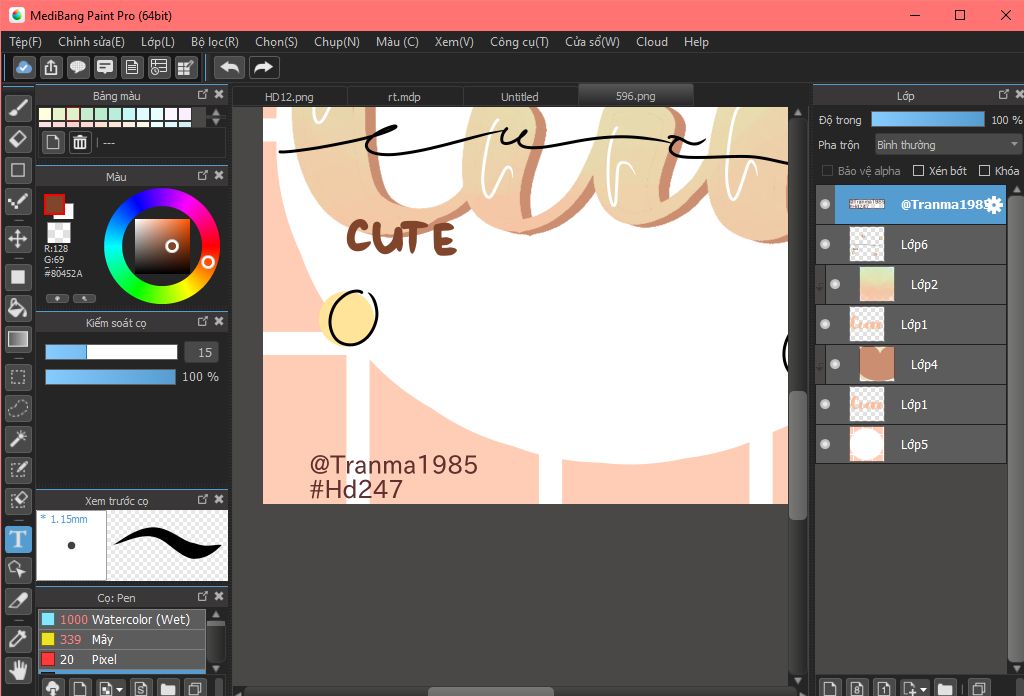The height and width of the screenshot is (696, 1024).
Task: Select the Brush tool
Action: tap(18, 108)
